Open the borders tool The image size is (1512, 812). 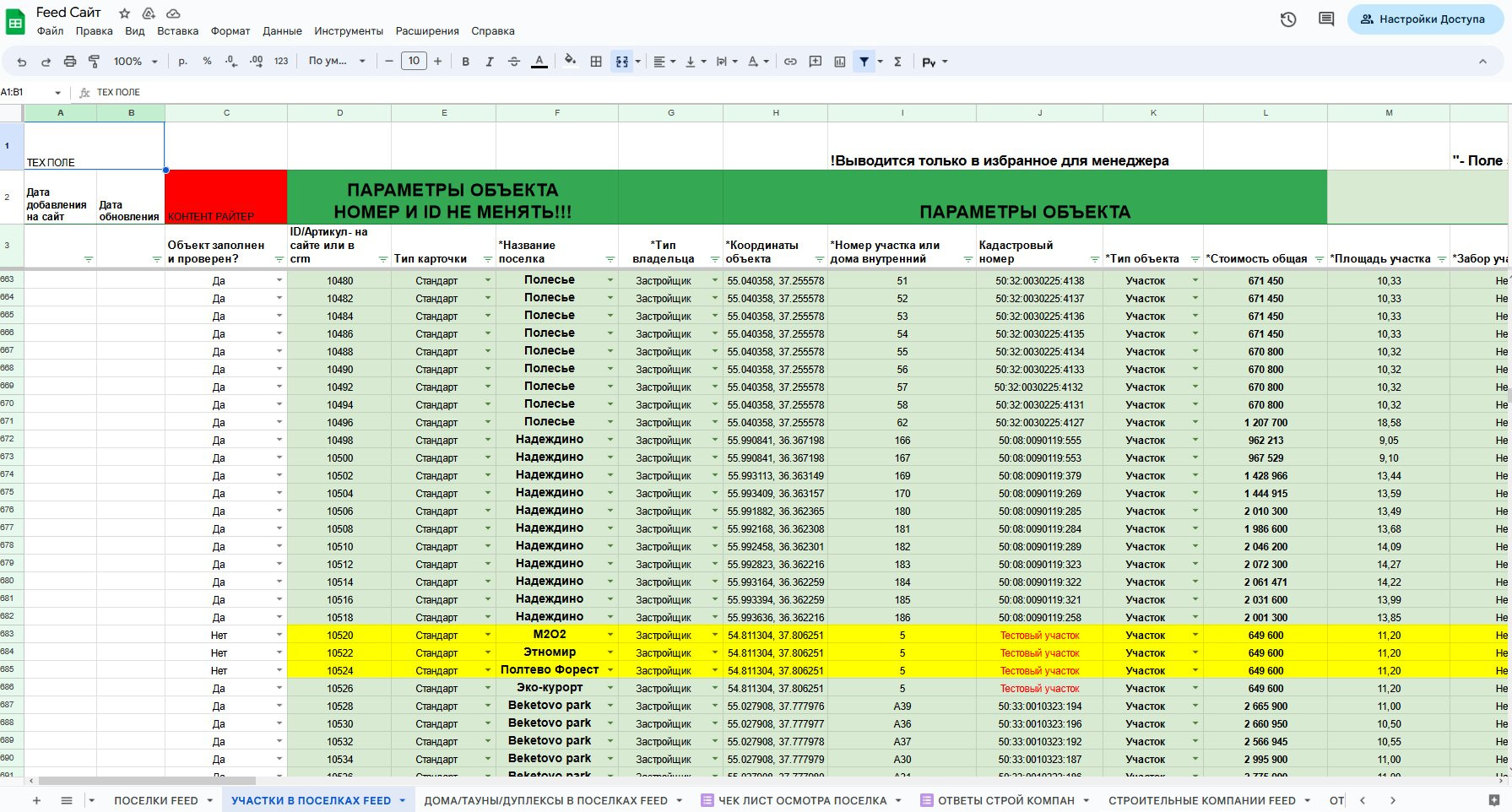(596, 62)
